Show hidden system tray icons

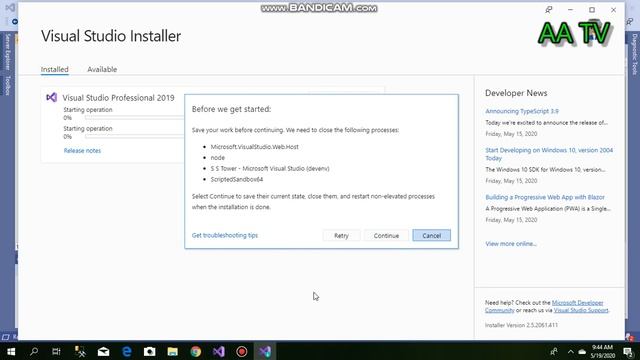570,351
